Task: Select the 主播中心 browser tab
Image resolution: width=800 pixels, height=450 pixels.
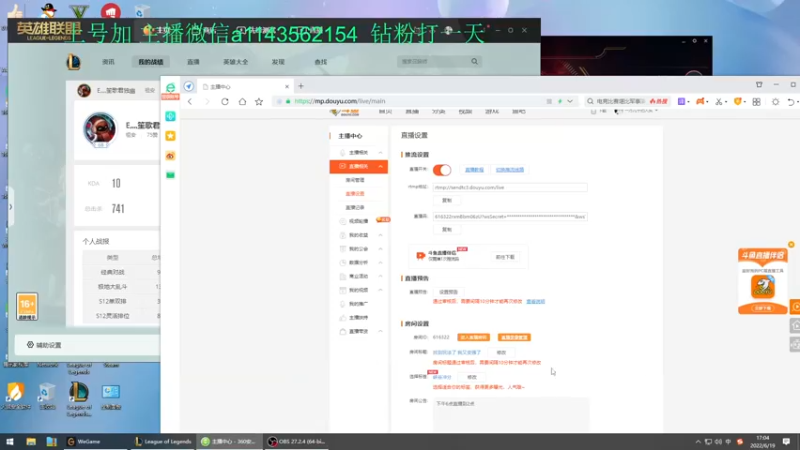Action: (245, 87)
